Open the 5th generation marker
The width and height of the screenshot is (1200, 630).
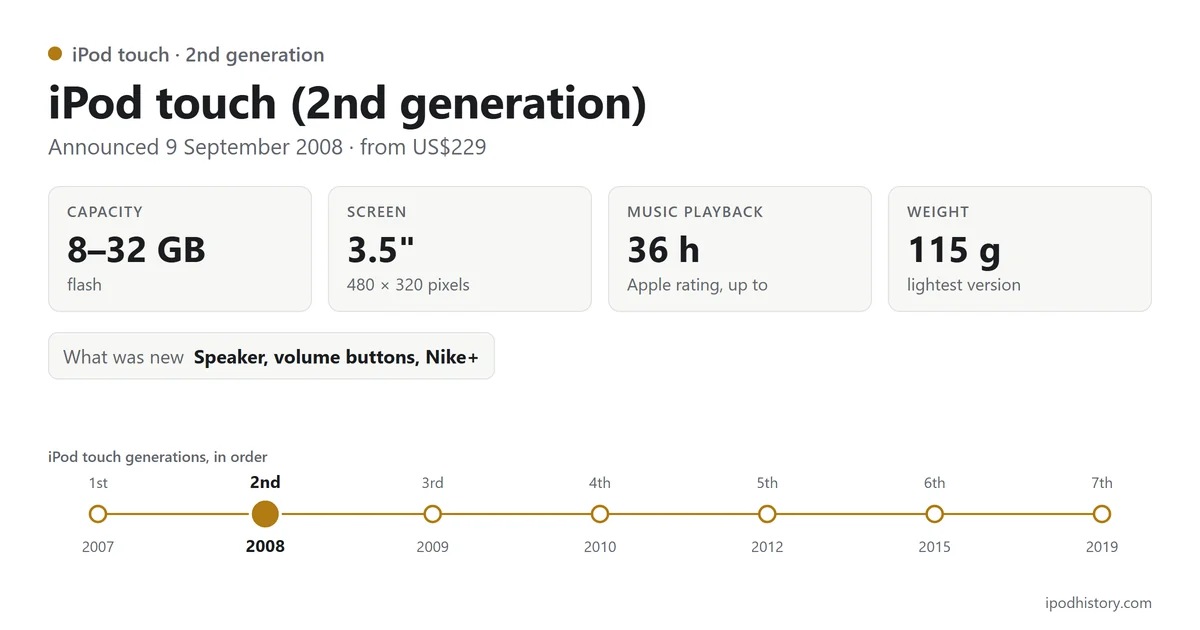pos(767,514)
